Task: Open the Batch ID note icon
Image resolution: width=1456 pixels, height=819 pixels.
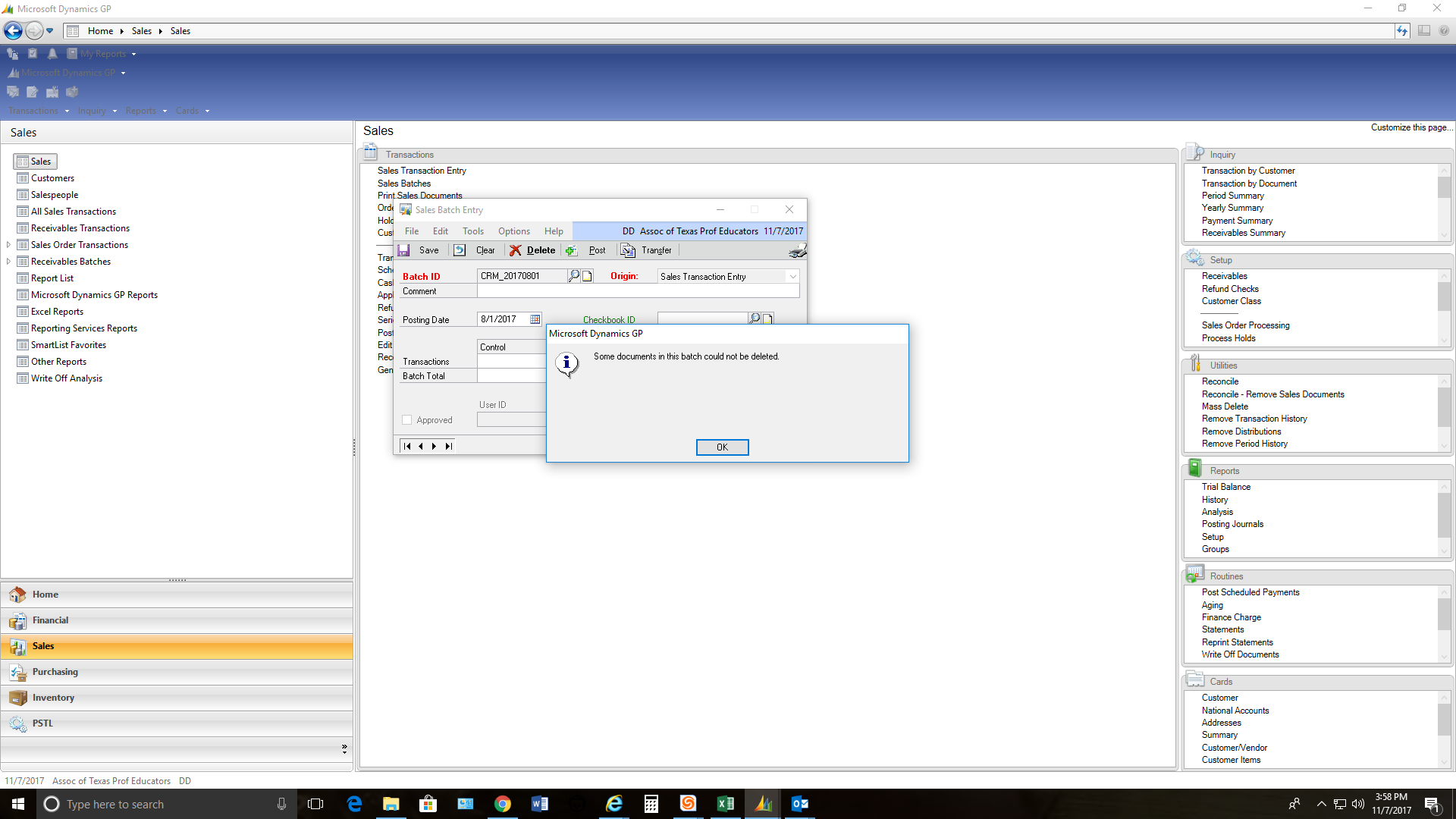Action: point(587,276)
